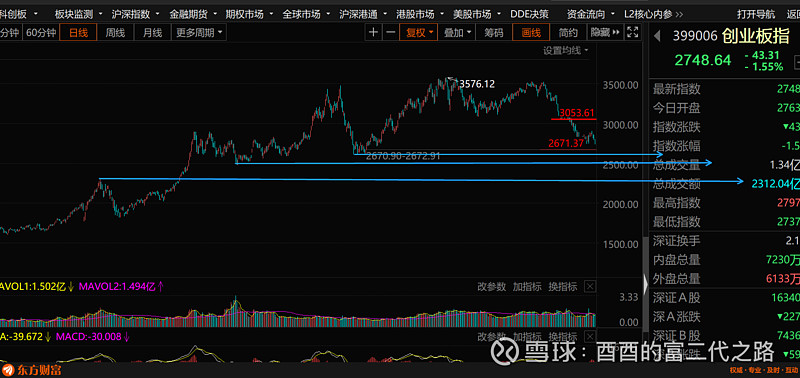Close the volume indicator panel
800x378 pixels.
[590, 286]
